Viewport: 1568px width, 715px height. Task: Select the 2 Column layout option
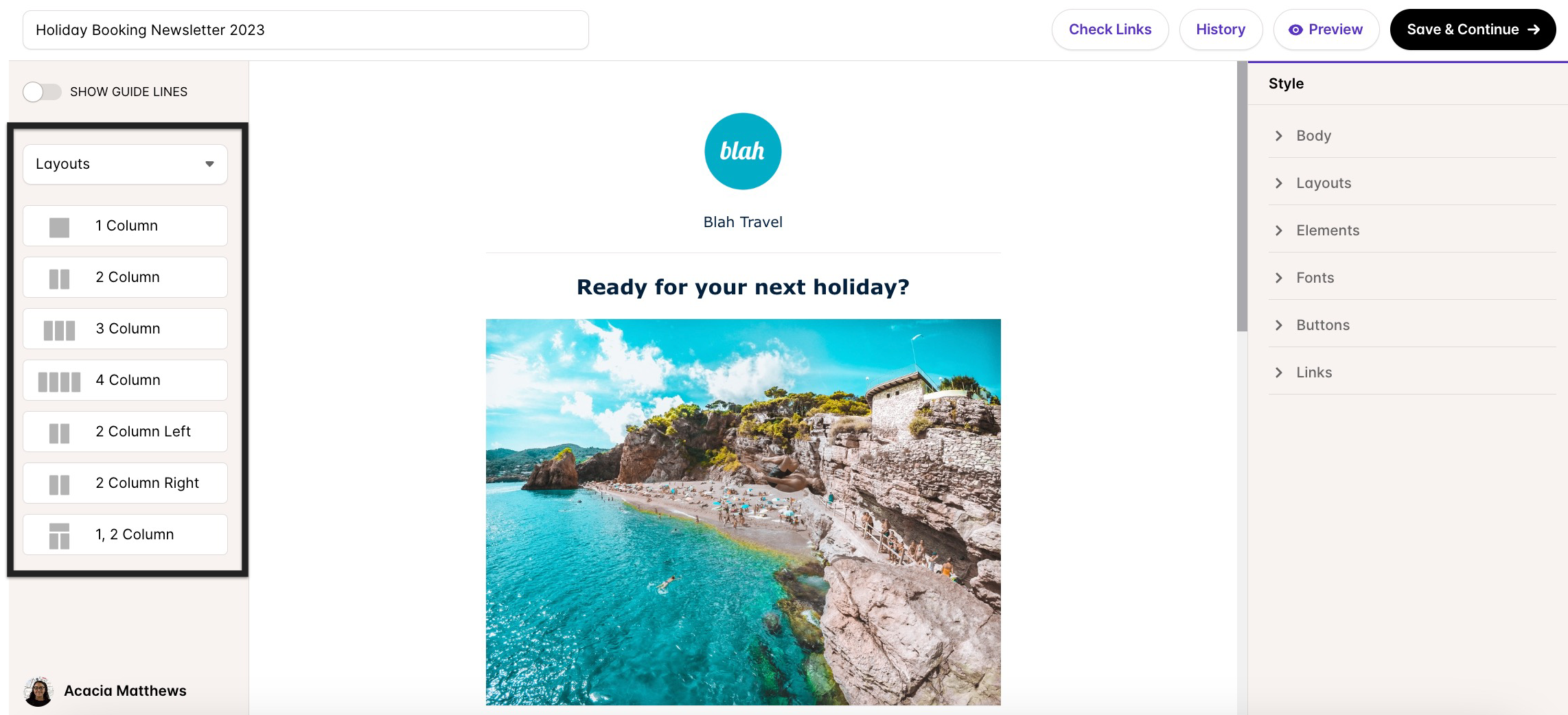tap(125, 277)
